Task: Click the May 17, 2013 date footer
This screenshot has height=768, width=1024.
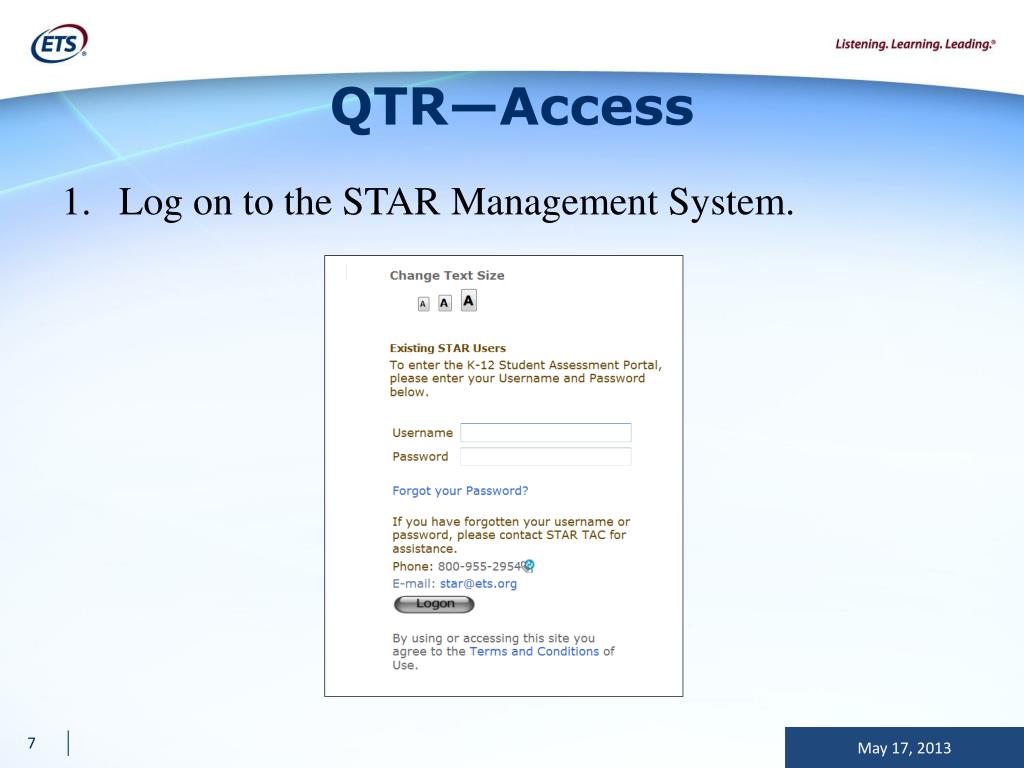Action: (x=904, y=748)
